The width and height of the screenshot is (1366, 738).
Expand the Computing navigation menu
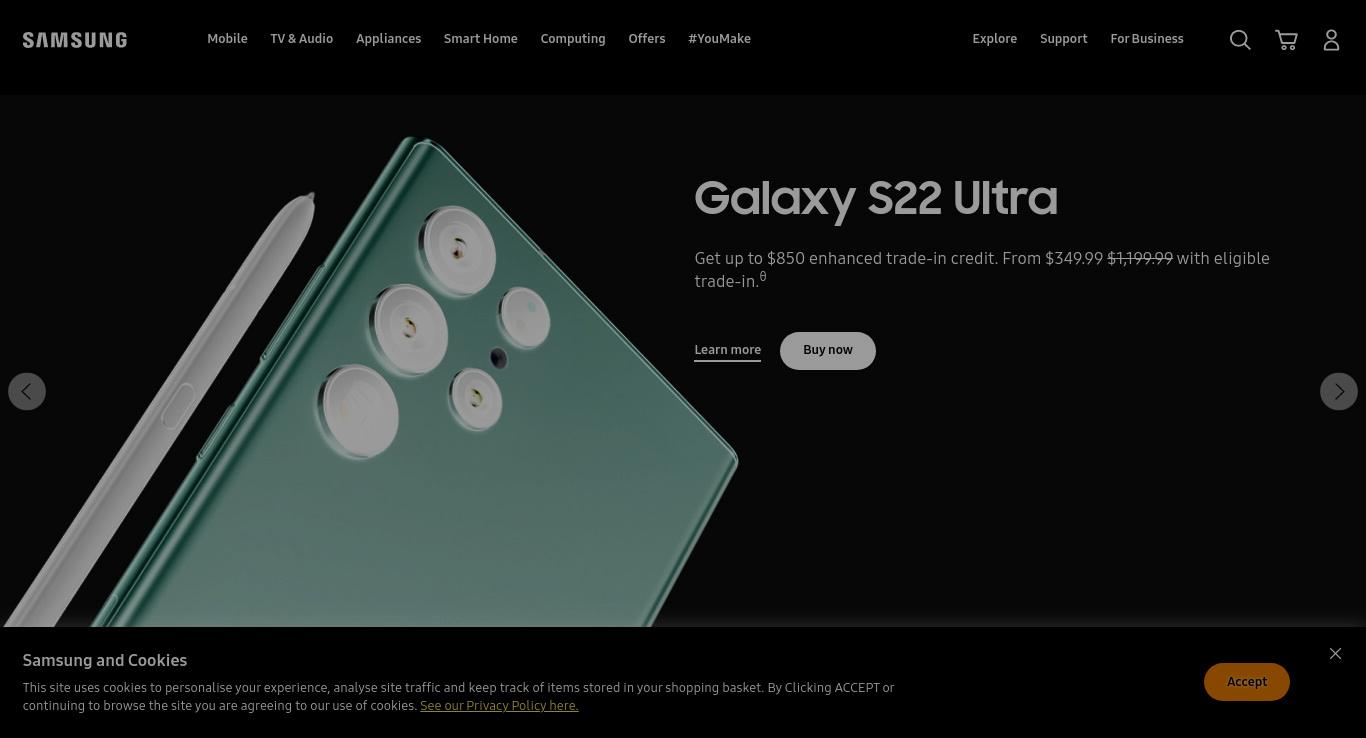pyautogui.click(x=573, y=39)
